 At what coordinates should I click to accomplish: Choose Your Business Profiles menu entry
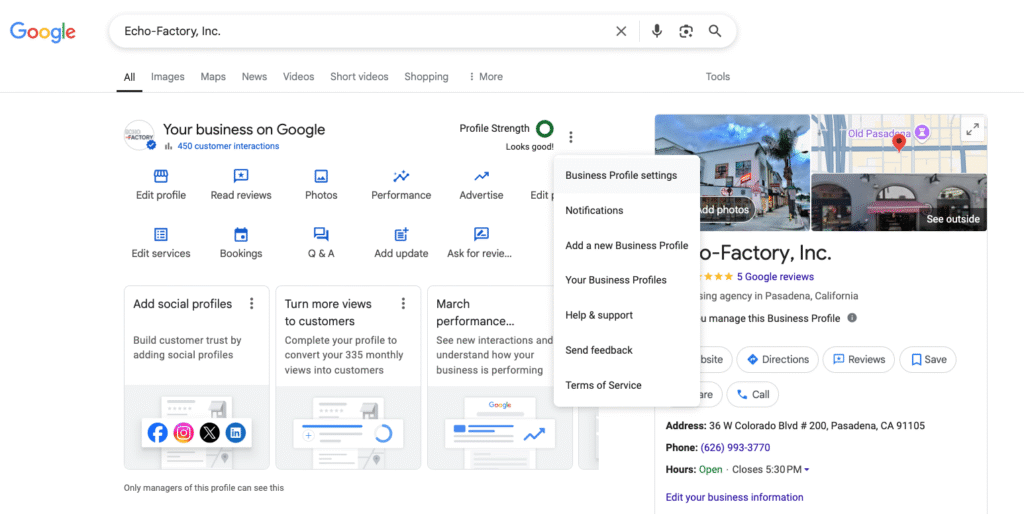627,280
